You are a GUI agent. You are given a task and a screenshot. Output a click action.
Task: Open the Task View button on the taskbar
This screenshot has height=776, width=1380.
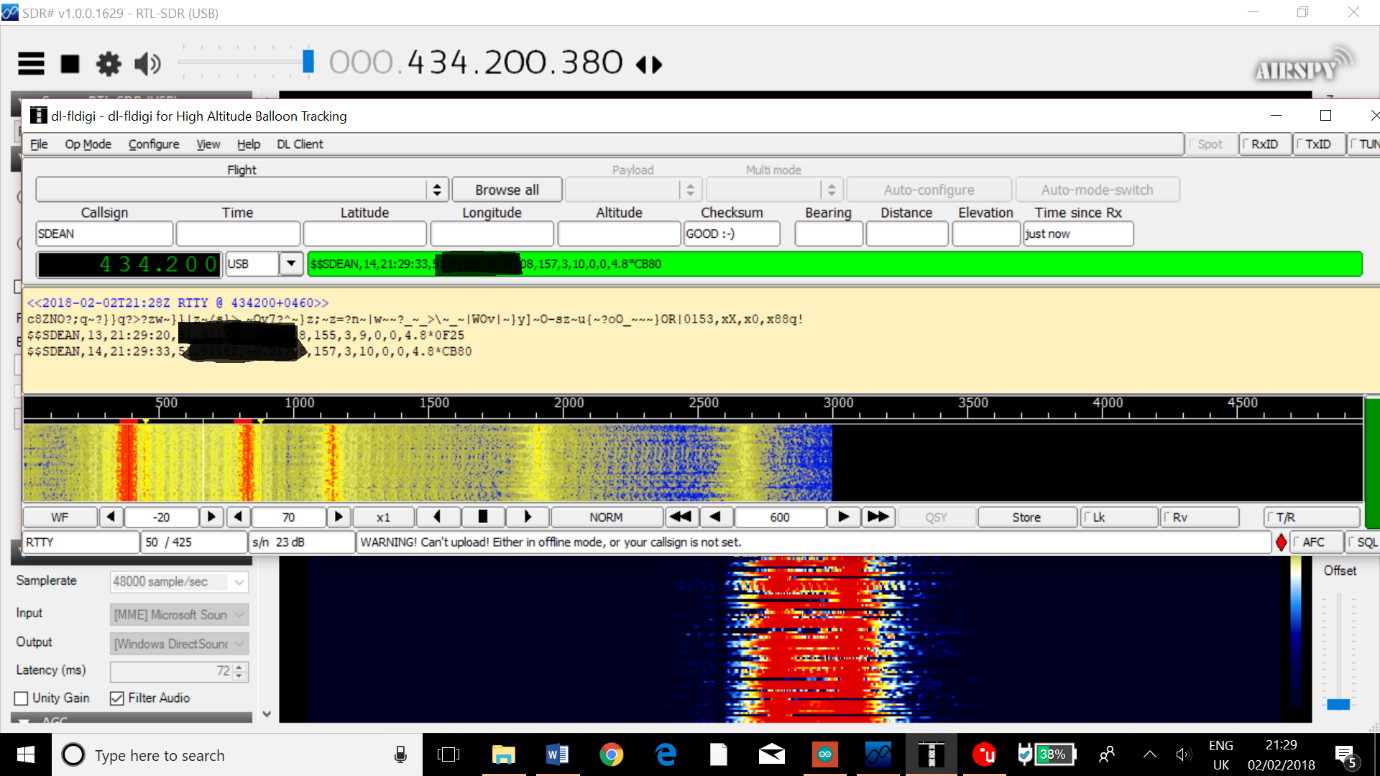point(449,755)
